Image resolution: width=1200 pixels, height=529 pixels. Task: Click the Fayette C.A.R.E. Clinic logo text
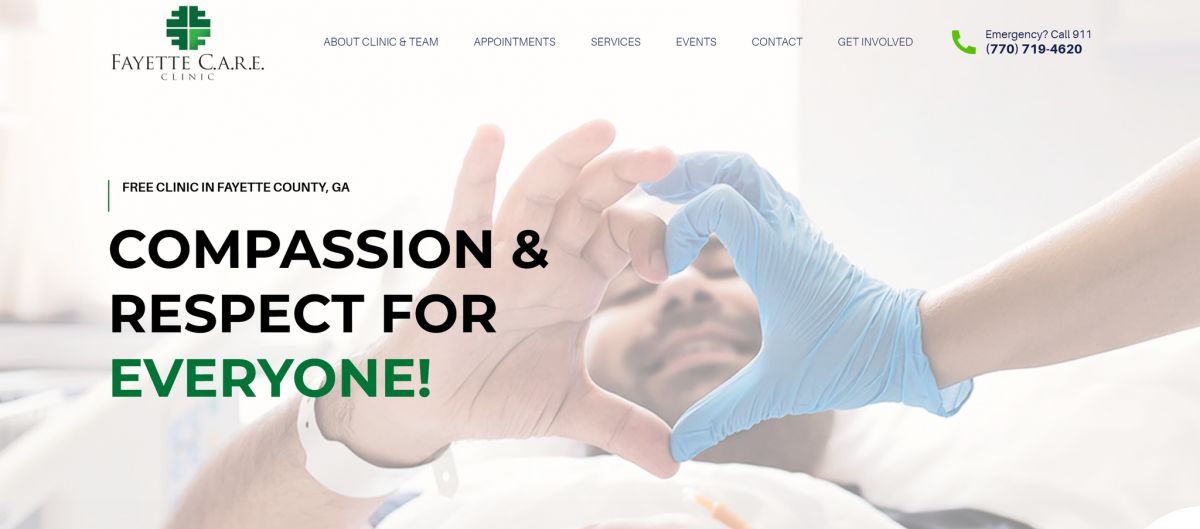point(188,67)
